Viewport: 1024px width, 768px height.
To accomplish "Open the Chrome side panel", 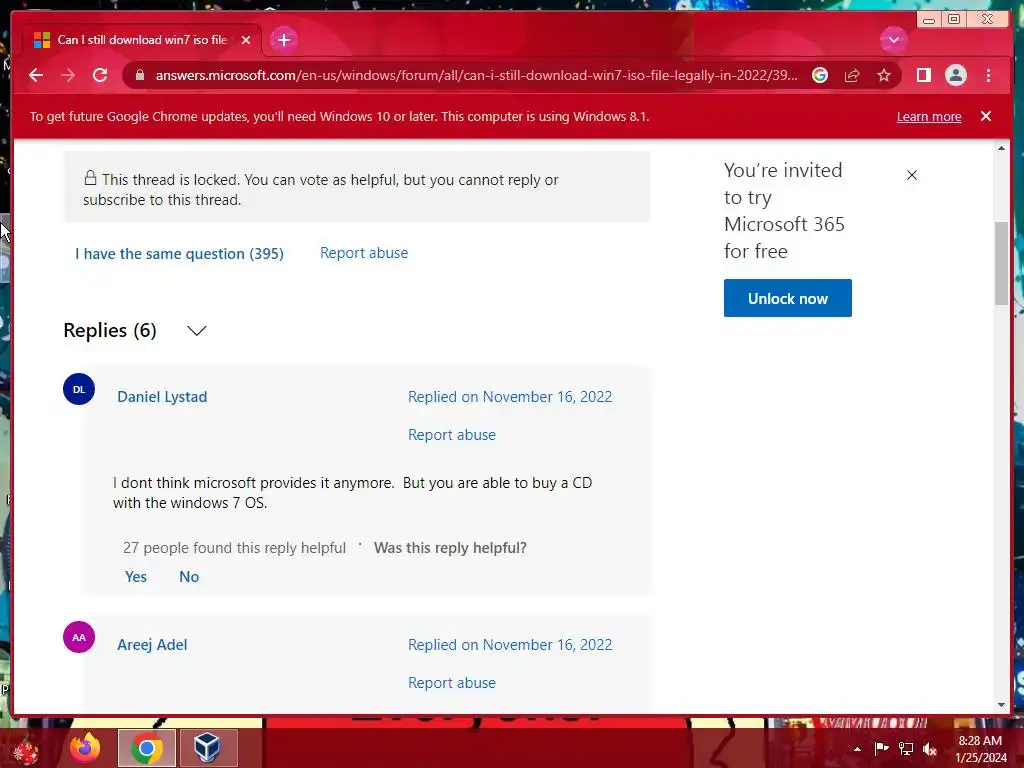I will pos(923,75).
